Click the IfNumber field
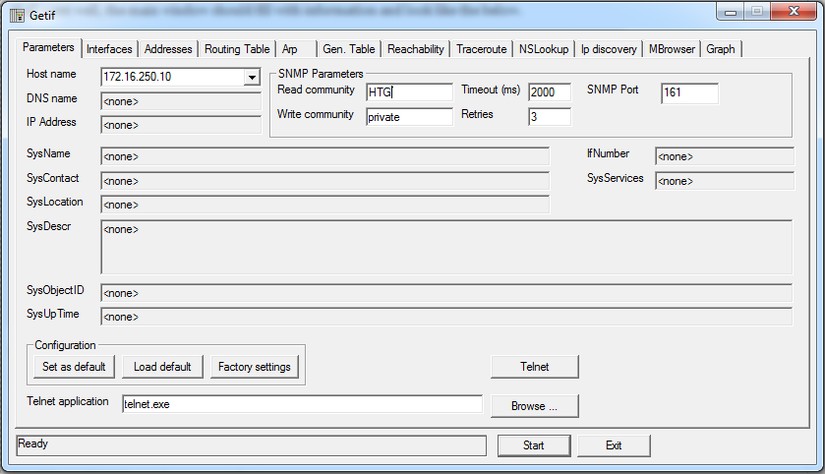Screen dimensions: 825x474 coord(725,156)
